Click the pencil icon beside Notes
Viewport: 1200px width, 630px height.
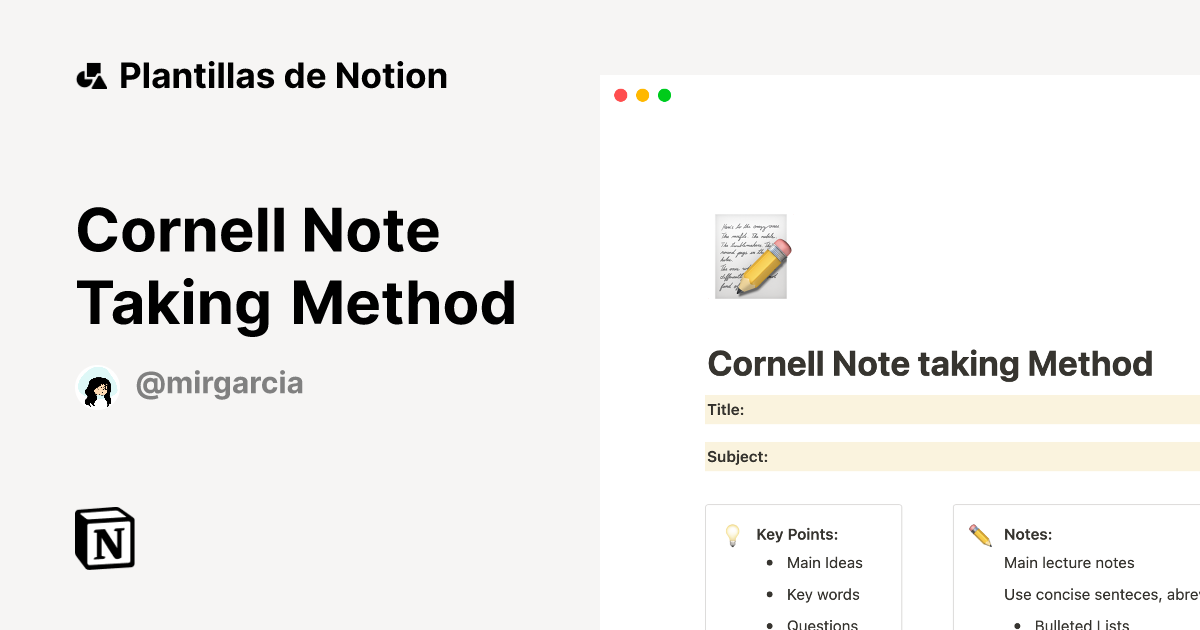[x=980, y=535]
